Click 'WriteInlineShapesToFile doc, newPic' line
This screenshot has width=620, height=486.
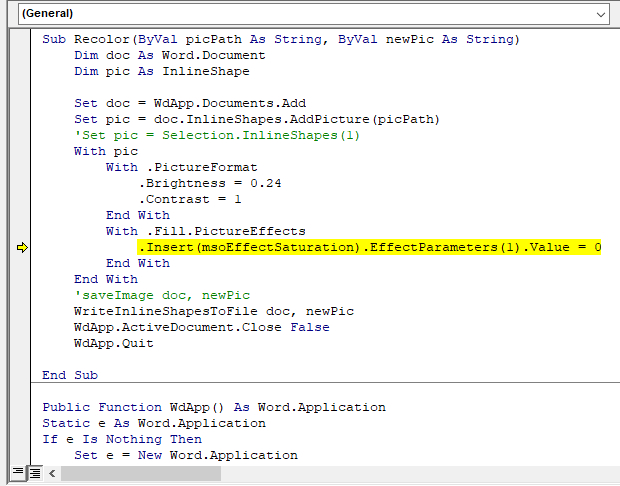tap(214, 311)
